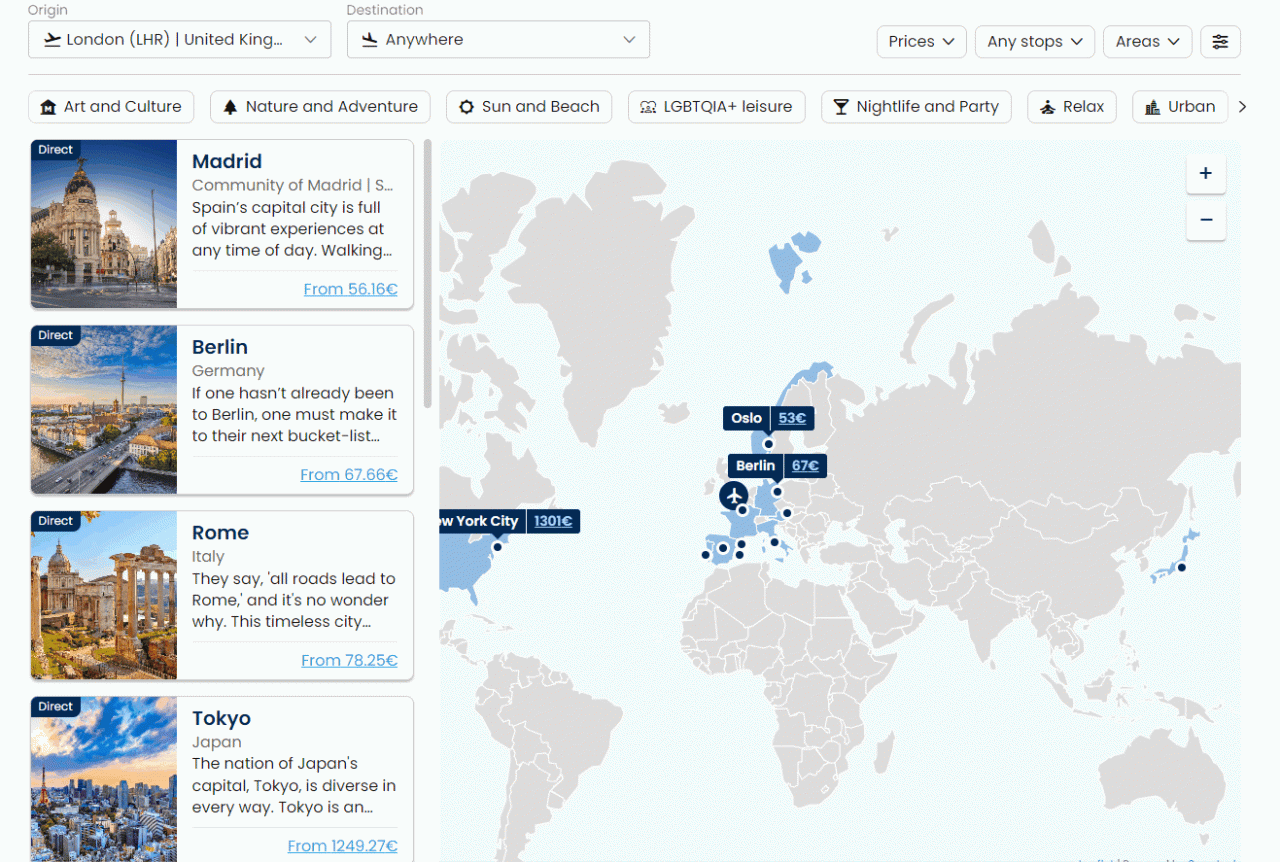Open the Origin London (LHR) dropdown
This screenshot has width=1280, height=862.
click(180, 40)
